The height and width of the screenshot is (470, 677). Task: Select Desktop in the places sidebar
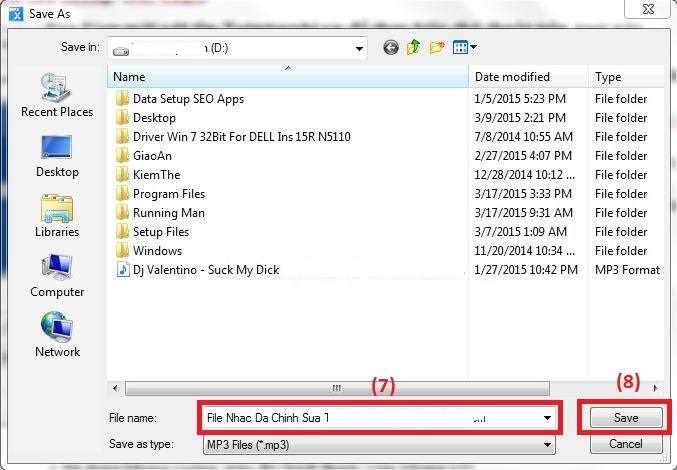tap(57, 156)
